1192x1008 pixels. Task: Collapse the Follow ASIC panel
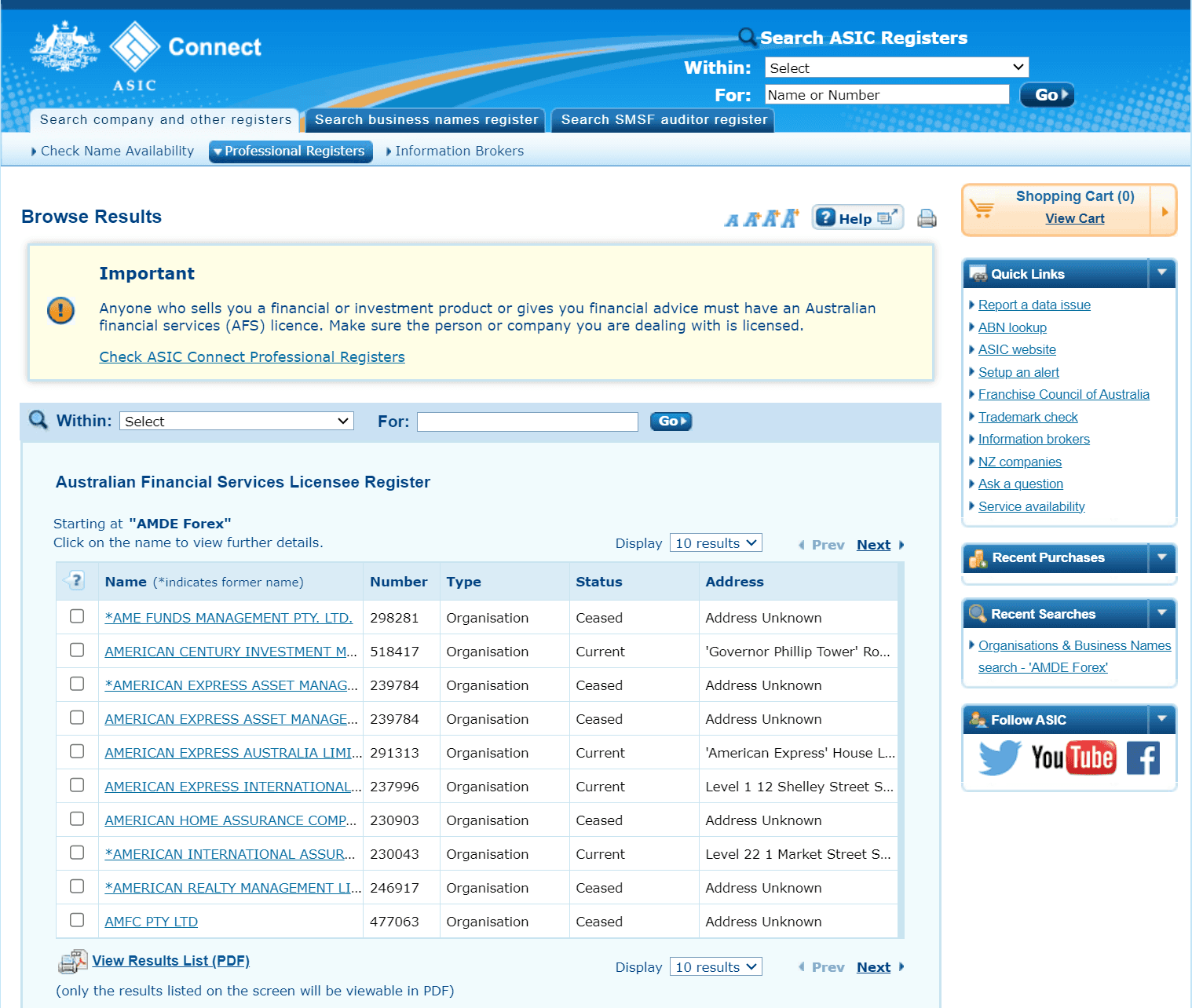1162,718
